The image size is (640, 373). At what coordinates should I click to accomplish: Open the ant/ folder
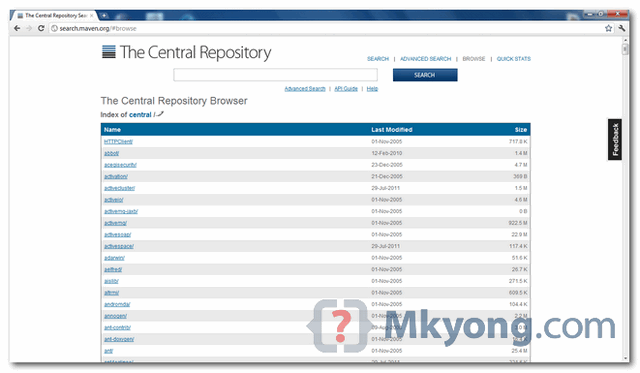point(109,351)
